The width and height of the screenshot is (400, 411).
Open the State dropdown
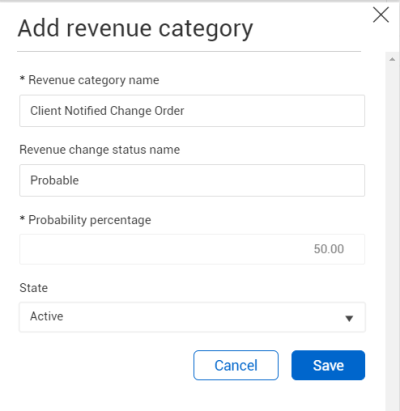coord(192,317)
